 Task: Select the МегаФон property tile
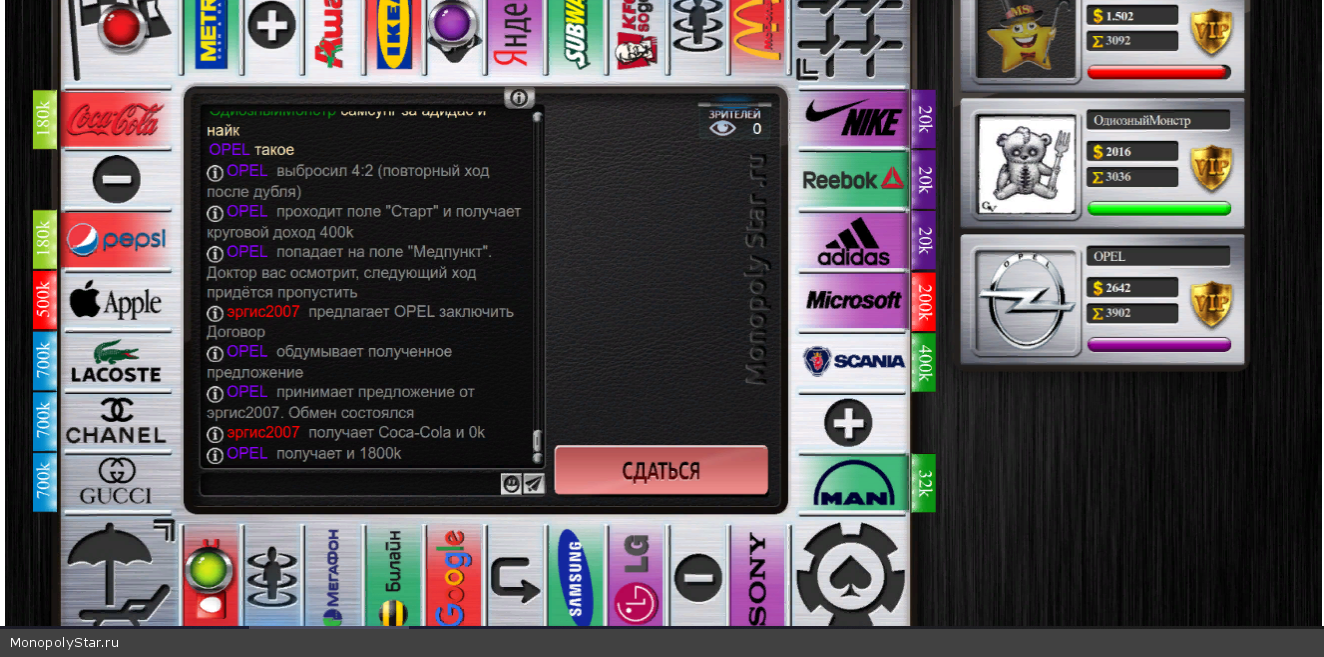tap(332, 576)
